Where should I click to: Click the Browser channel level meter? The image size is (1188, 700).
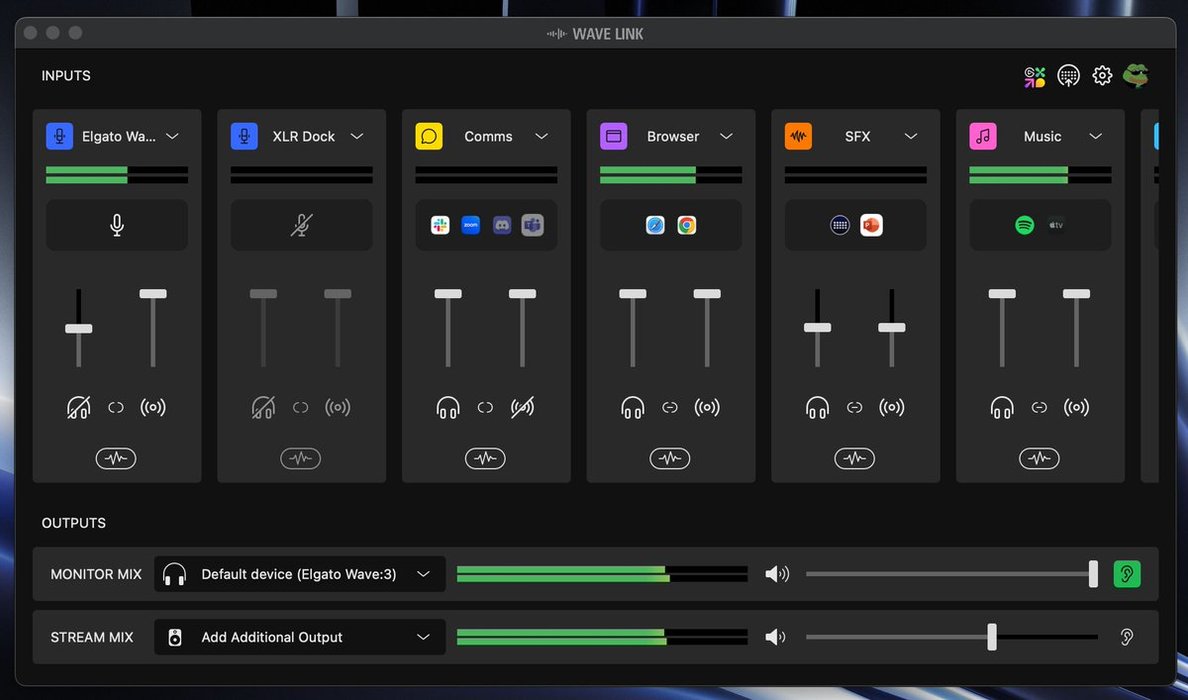(x=671, y=175)
